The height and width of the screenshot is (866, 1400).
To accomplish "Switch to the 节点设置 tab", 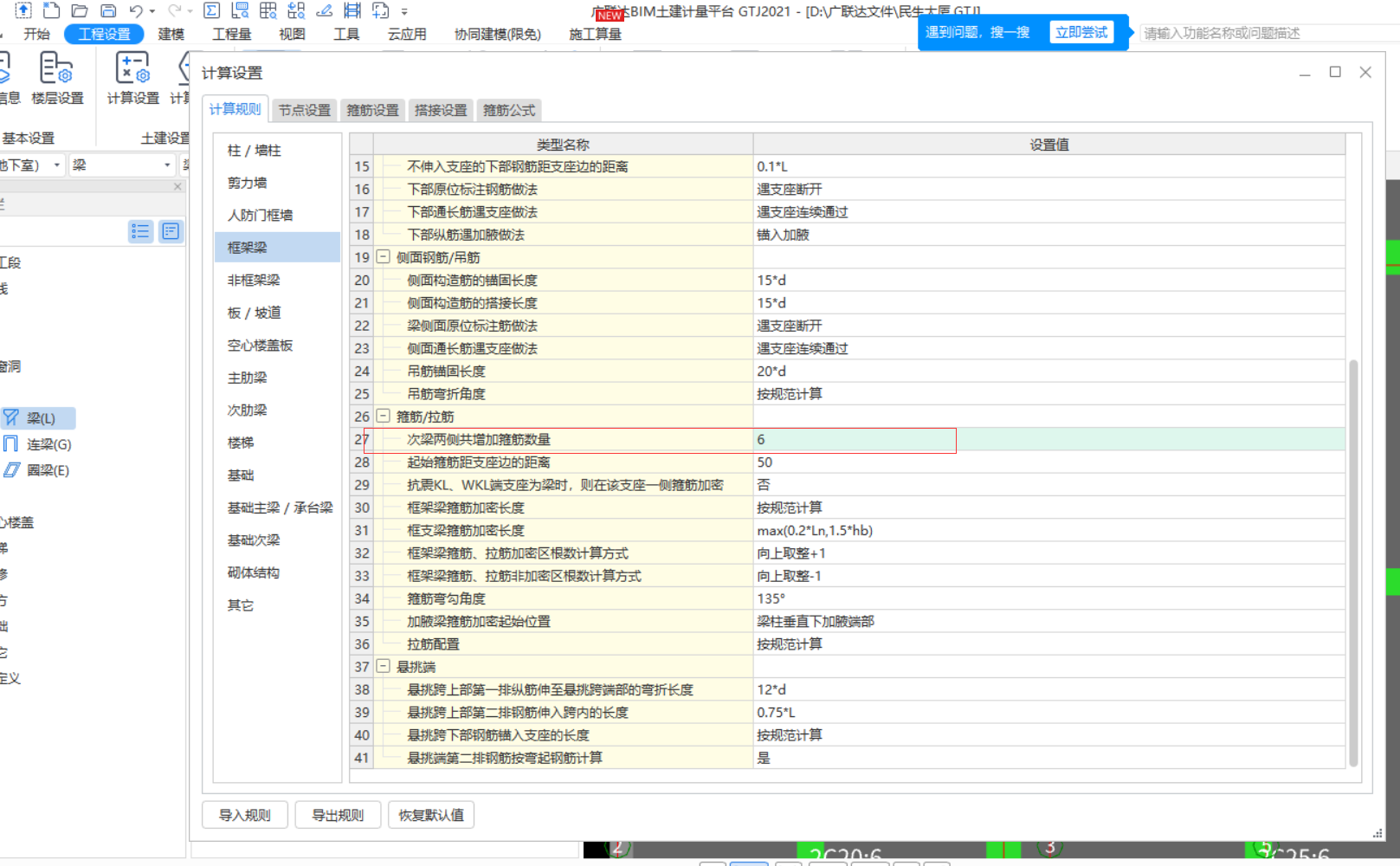I will pos(305,110).
